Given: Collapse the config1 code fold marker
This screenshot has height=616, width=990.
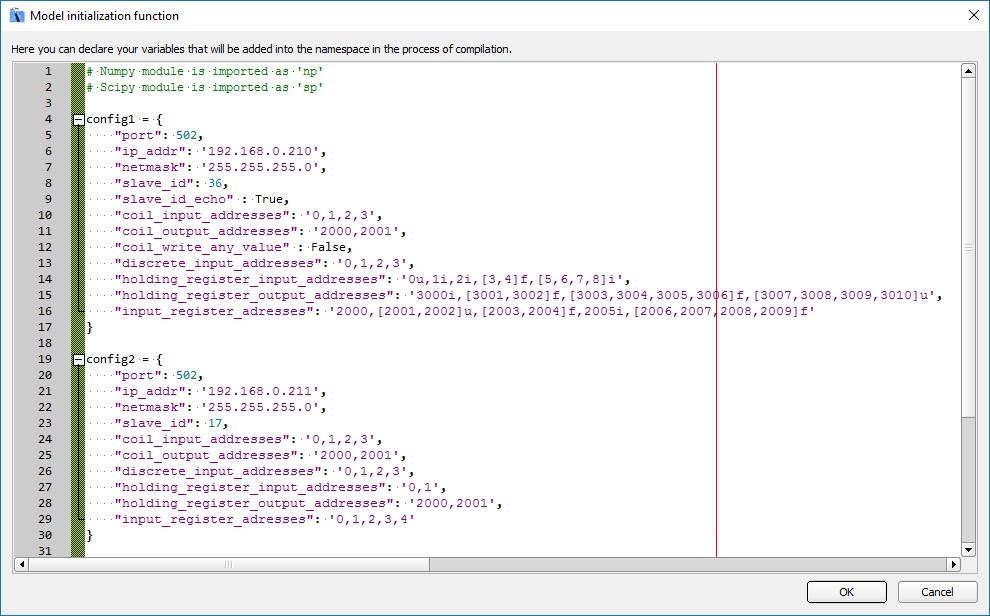Looking at the screenshot, I should click(79, 120).
